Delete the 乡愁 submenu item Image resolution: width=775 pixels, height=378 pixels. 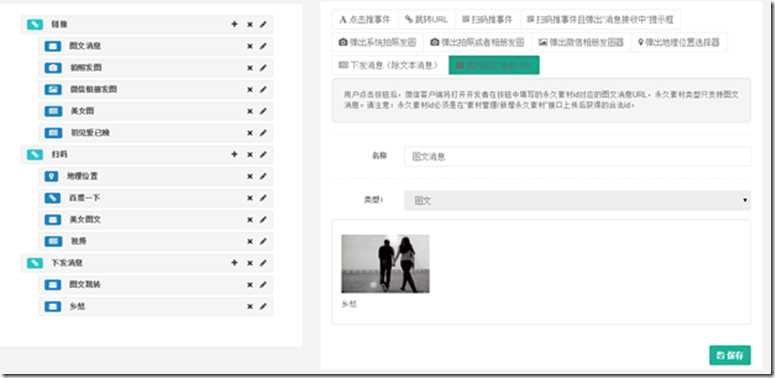(250, 306)
